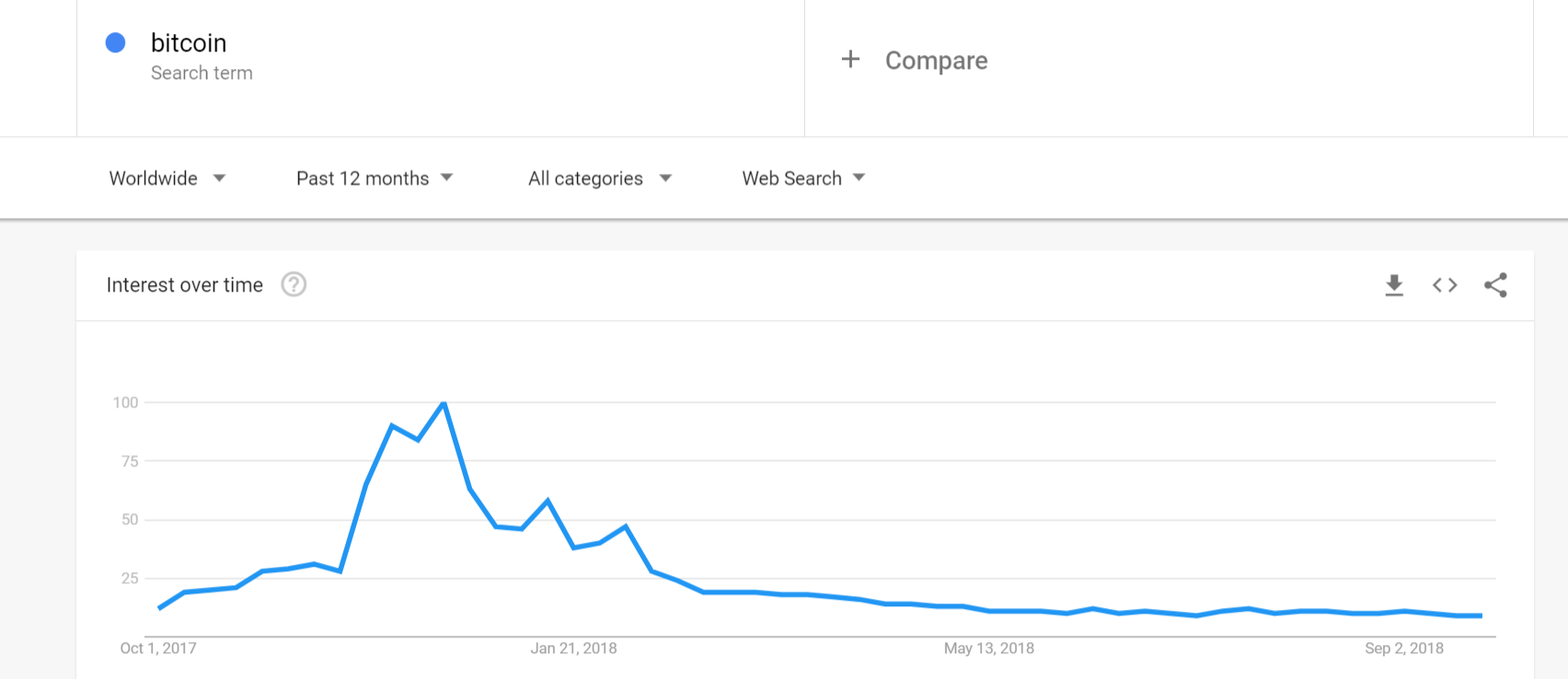Click the Interest over time heading
1568x679 pixels.
click(185, 285)
